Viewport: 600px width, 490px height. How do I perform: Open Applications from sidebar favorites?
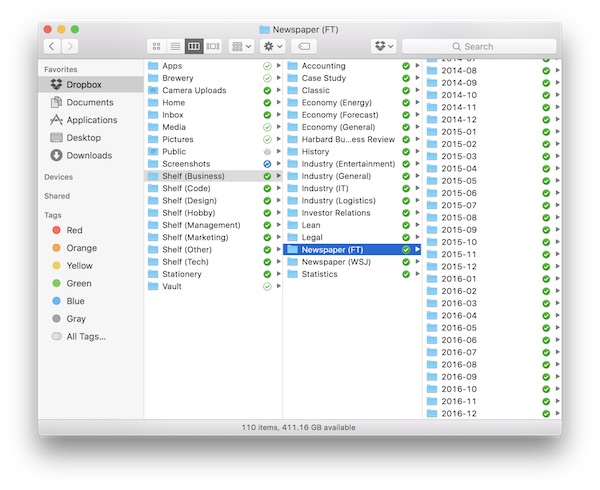pyautogui.click(x=94, y=120)
